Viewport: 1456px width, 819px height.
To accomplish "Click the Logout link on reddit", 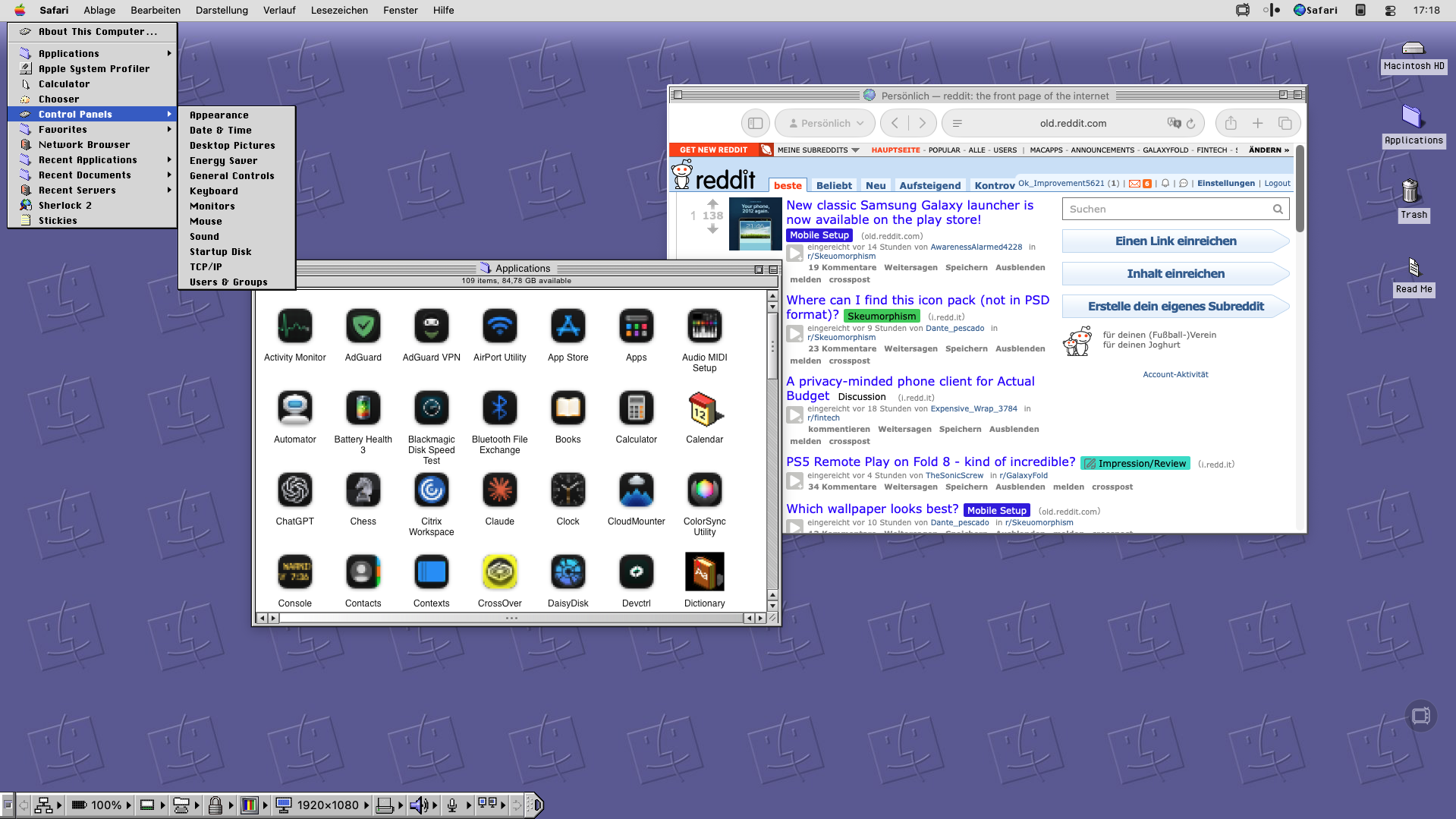I will [x=1277, y=184].
